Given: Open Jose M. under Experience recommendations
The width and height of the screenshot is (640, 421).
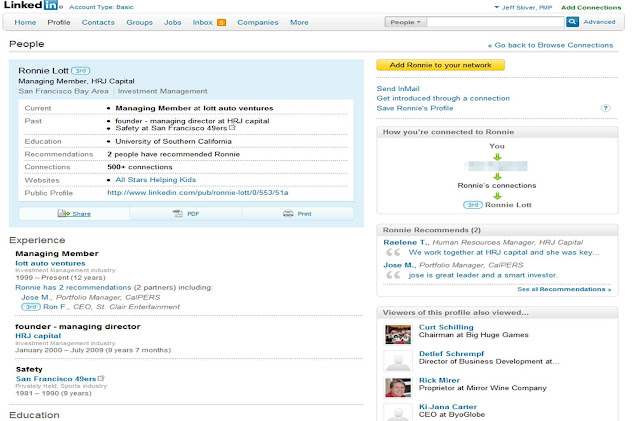Looking at the screenshot, I should 36,297.
